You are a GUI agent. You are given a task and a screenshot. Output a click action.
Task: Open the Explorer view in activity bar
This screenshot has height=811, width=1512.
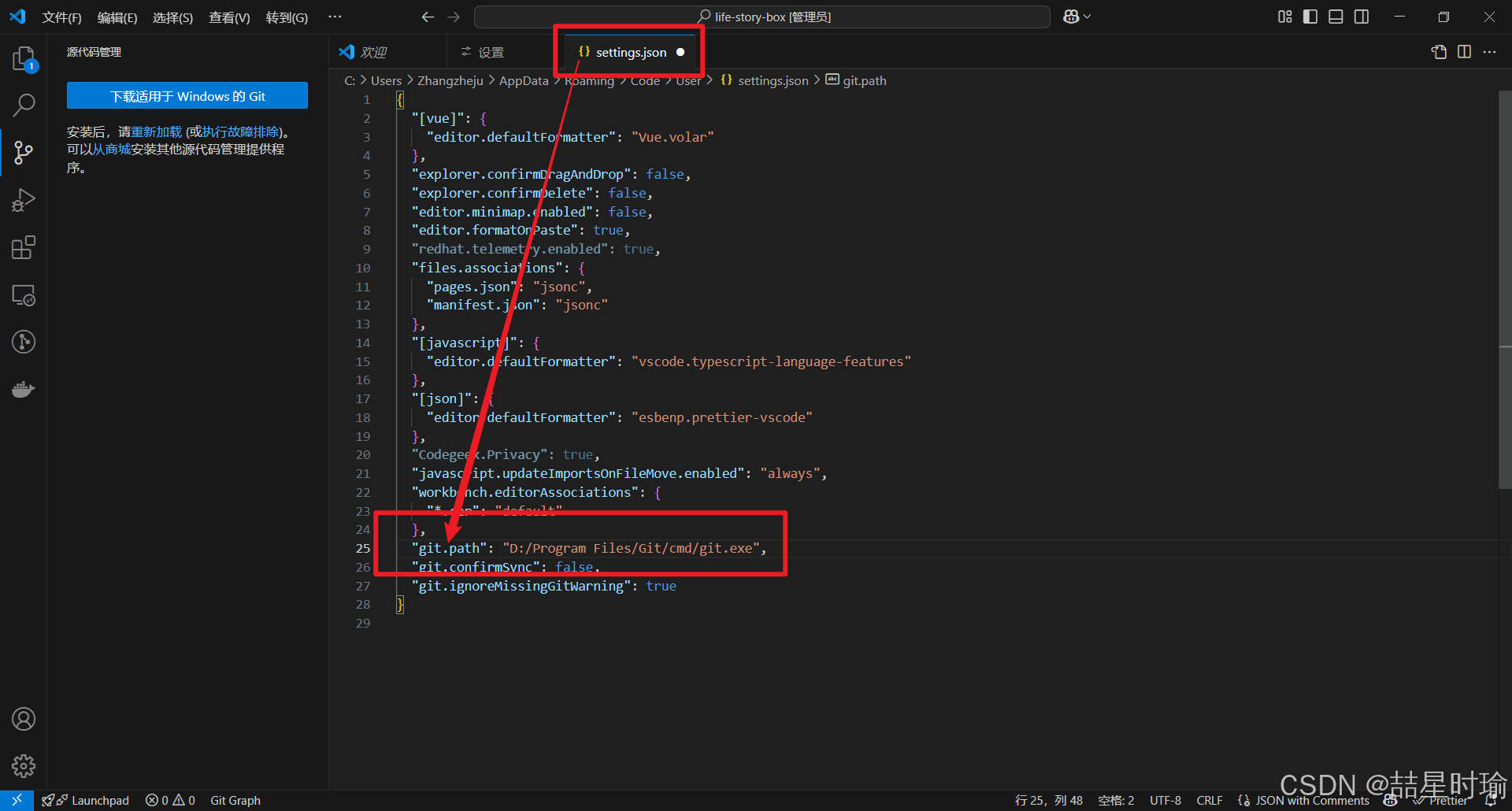point(24,58)
